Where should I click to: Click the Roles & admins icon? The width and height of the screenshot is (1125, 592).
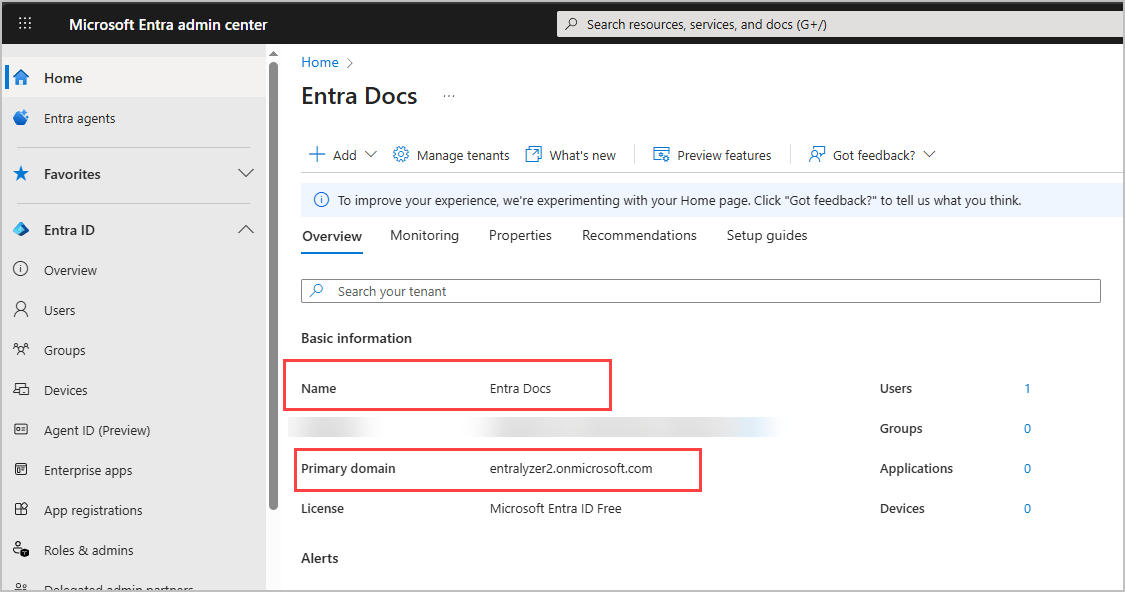point(21,550)
